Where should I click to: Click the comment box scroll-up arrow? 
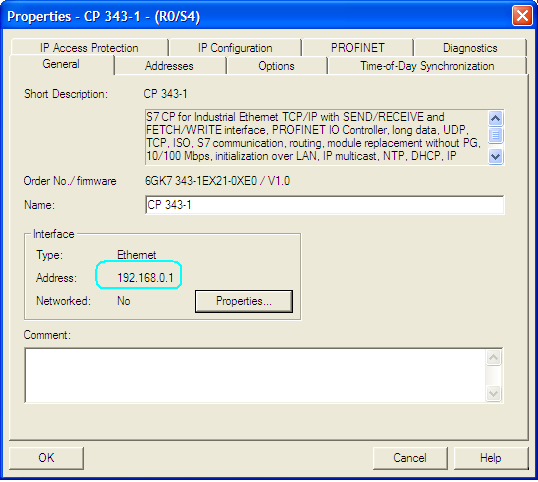coord(493,358)
